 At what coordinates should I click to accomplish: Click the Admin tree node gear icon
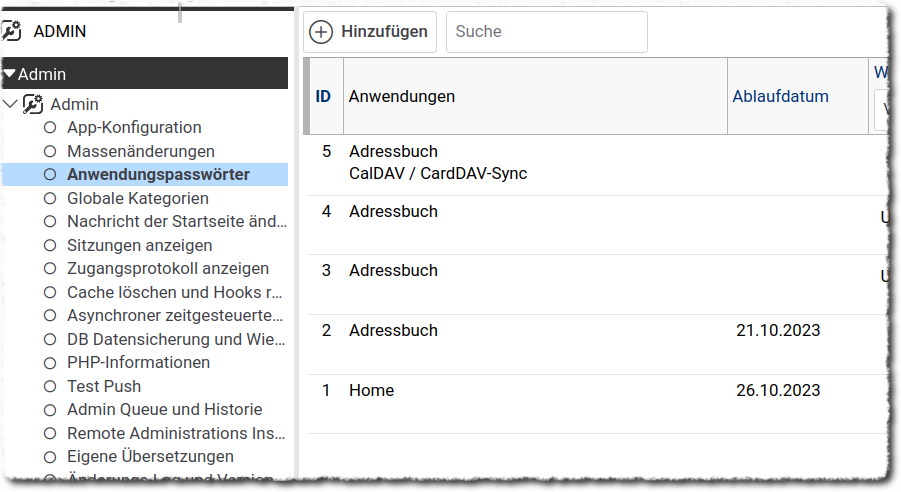[x=33, y=104]
